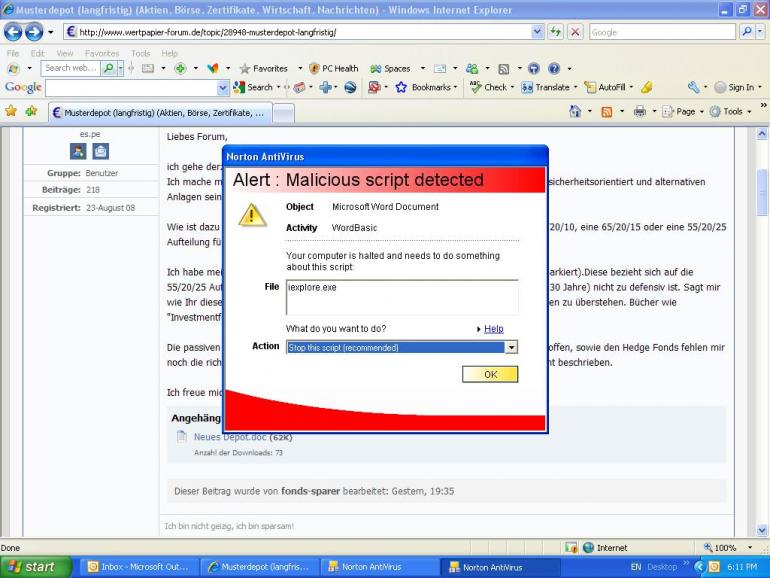Click OK in the Norton AntiVirus alert
The width and height of the screenshot is (770, 578).
point(490,374)
